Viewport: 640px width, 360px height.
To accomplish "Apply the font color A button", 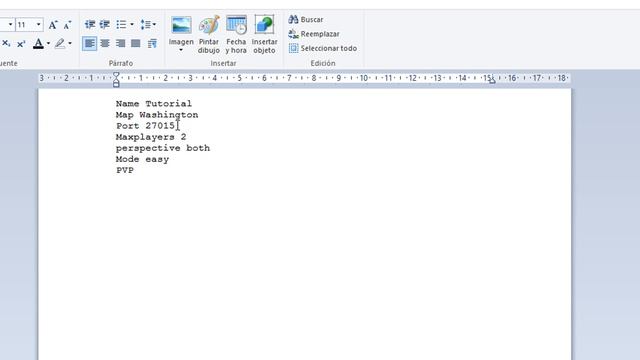I will [38, 43].
